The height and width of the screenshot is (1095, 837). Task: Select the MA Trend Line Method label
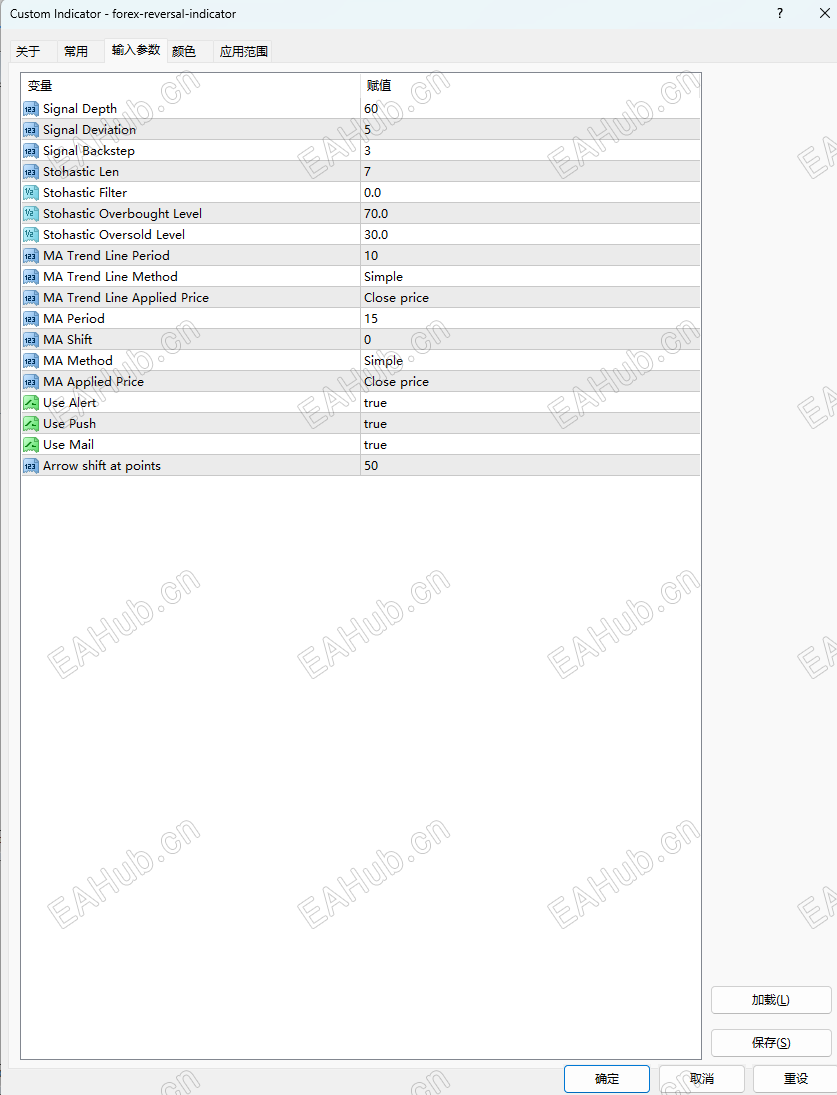[110, 277]
